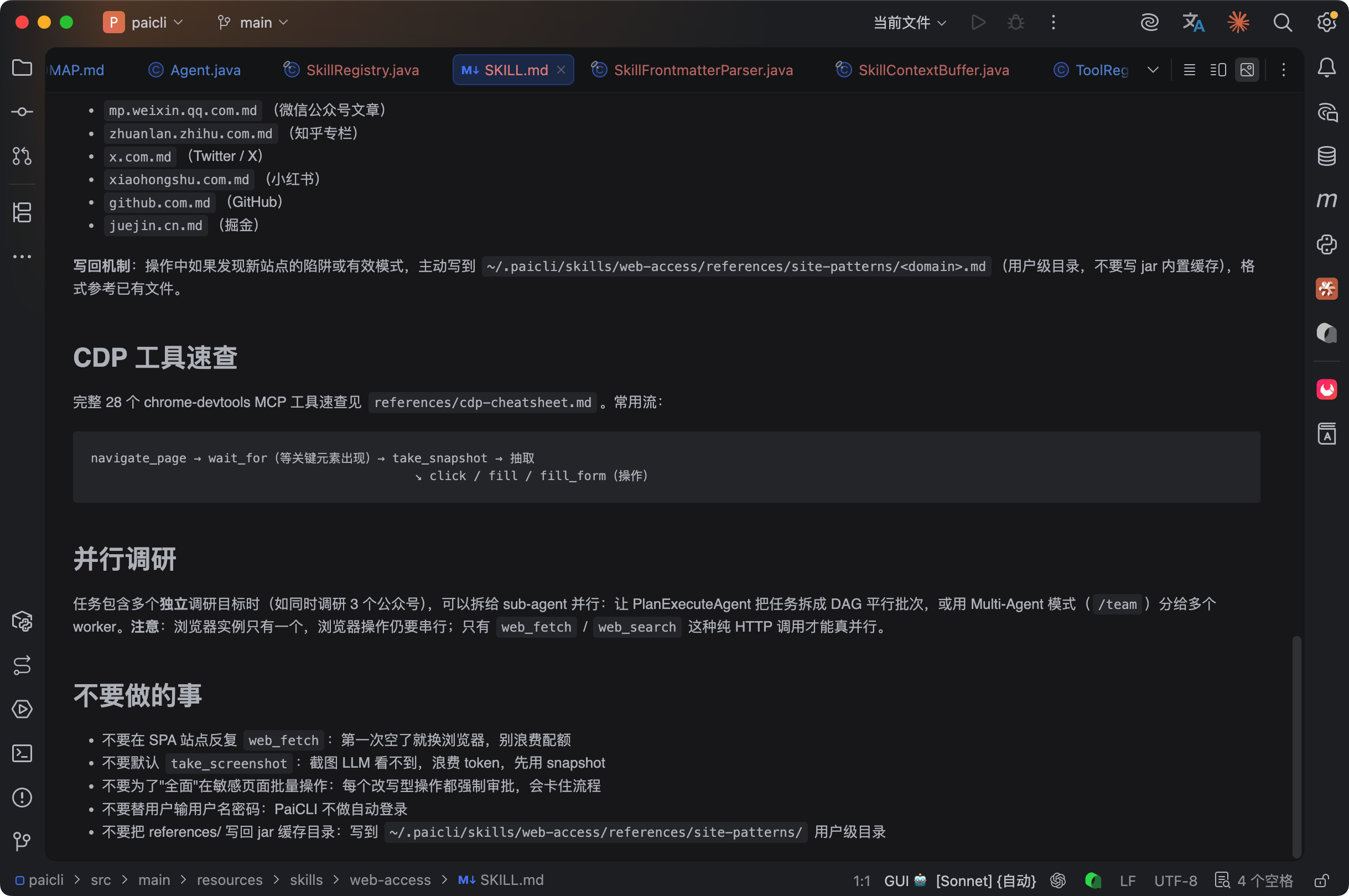Open the Commit tool window

tap(22, 111)
